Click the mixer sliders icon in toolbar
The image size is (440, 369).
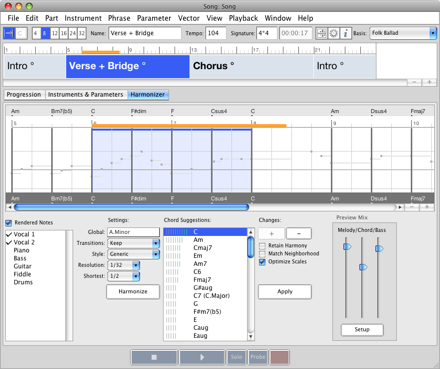[322, 33]
